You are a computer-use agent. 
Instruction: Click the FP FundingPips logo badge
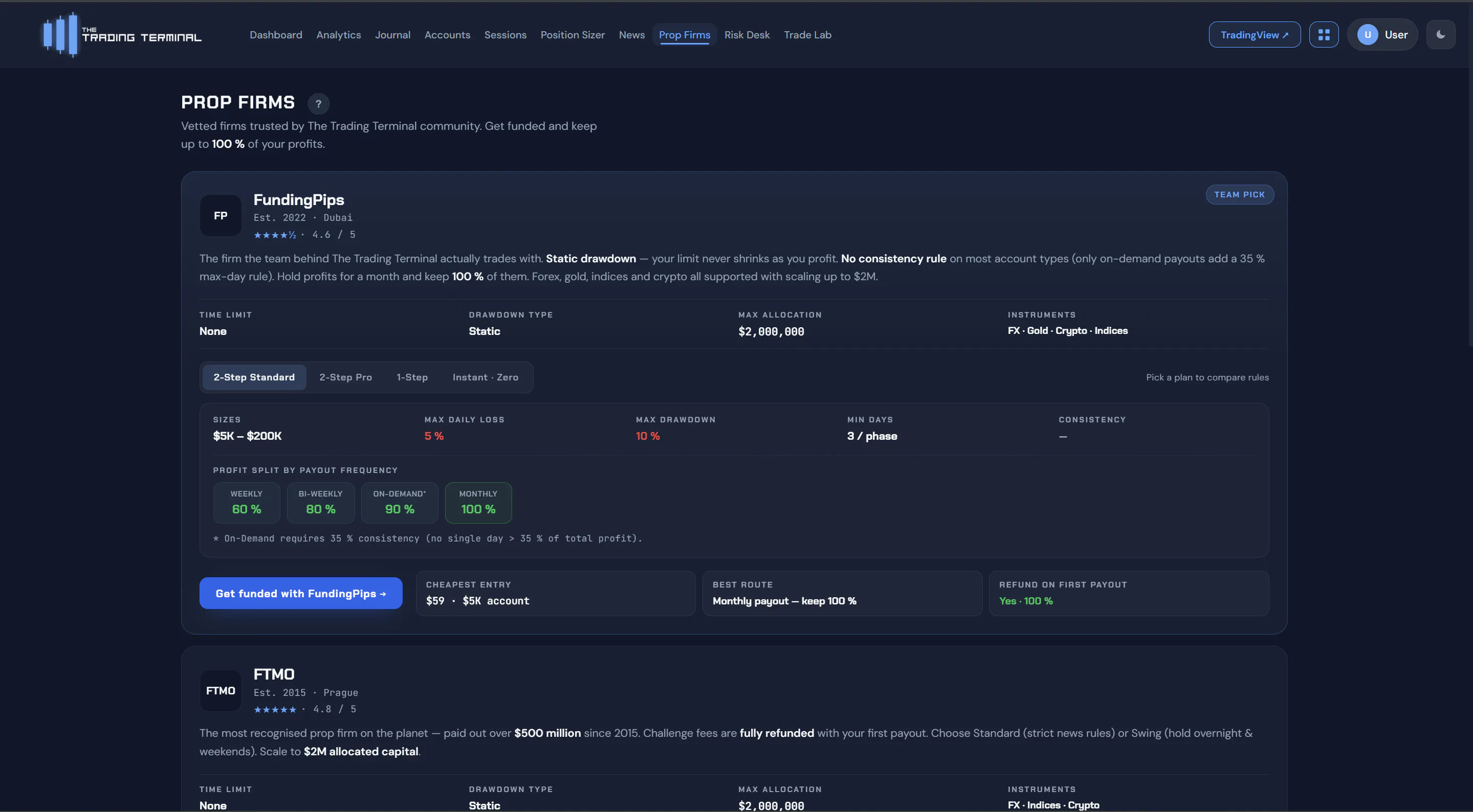point(221,215)
